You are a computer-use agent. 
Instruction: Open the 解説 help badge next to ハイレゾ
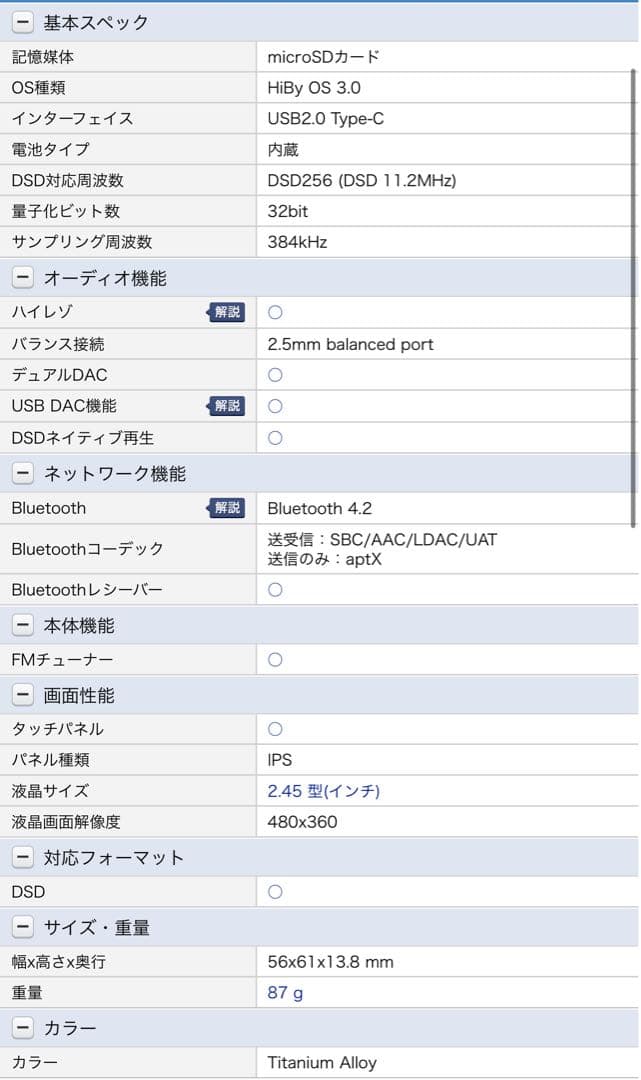(x=227, y=311)
